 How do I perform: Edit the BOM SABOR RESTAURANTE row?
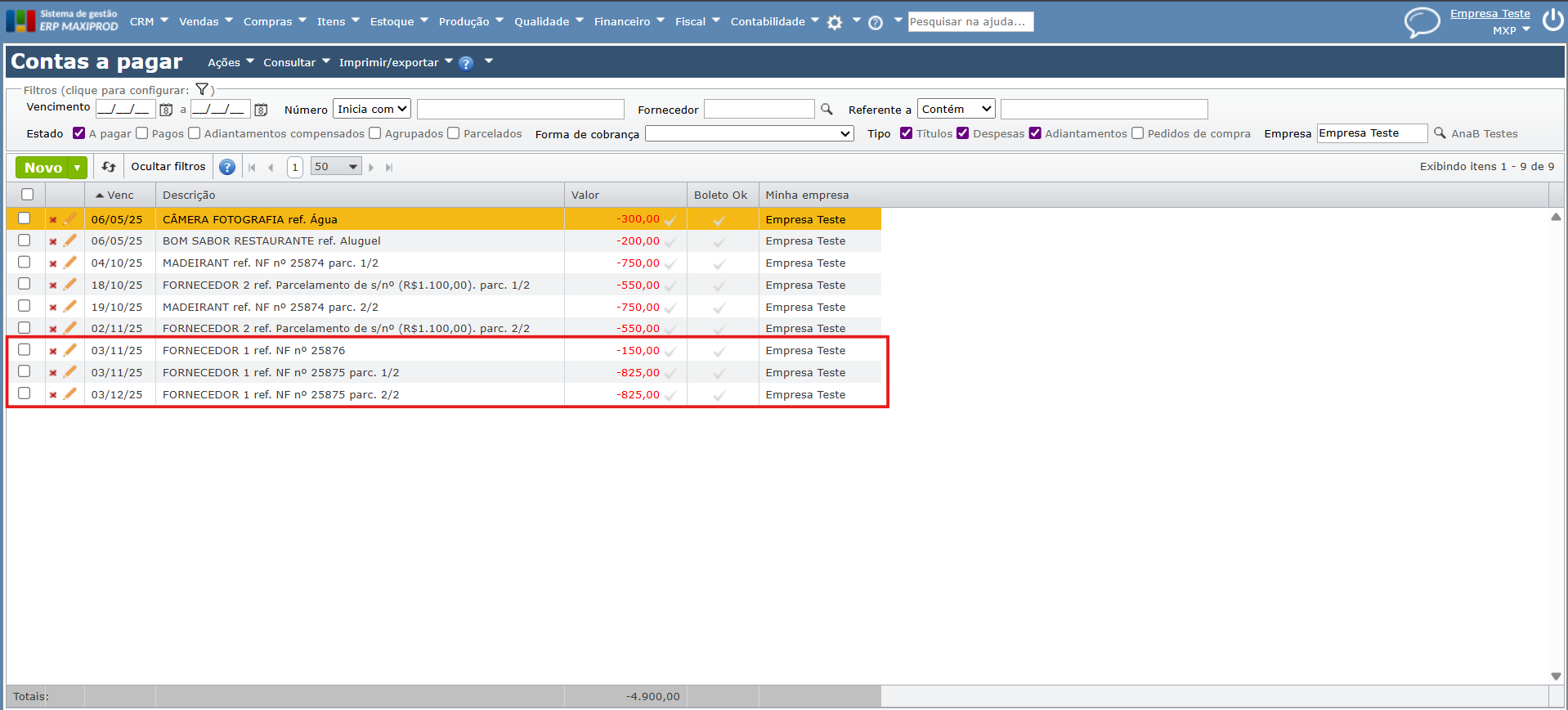pyautogui.click(x=70, y=240)
